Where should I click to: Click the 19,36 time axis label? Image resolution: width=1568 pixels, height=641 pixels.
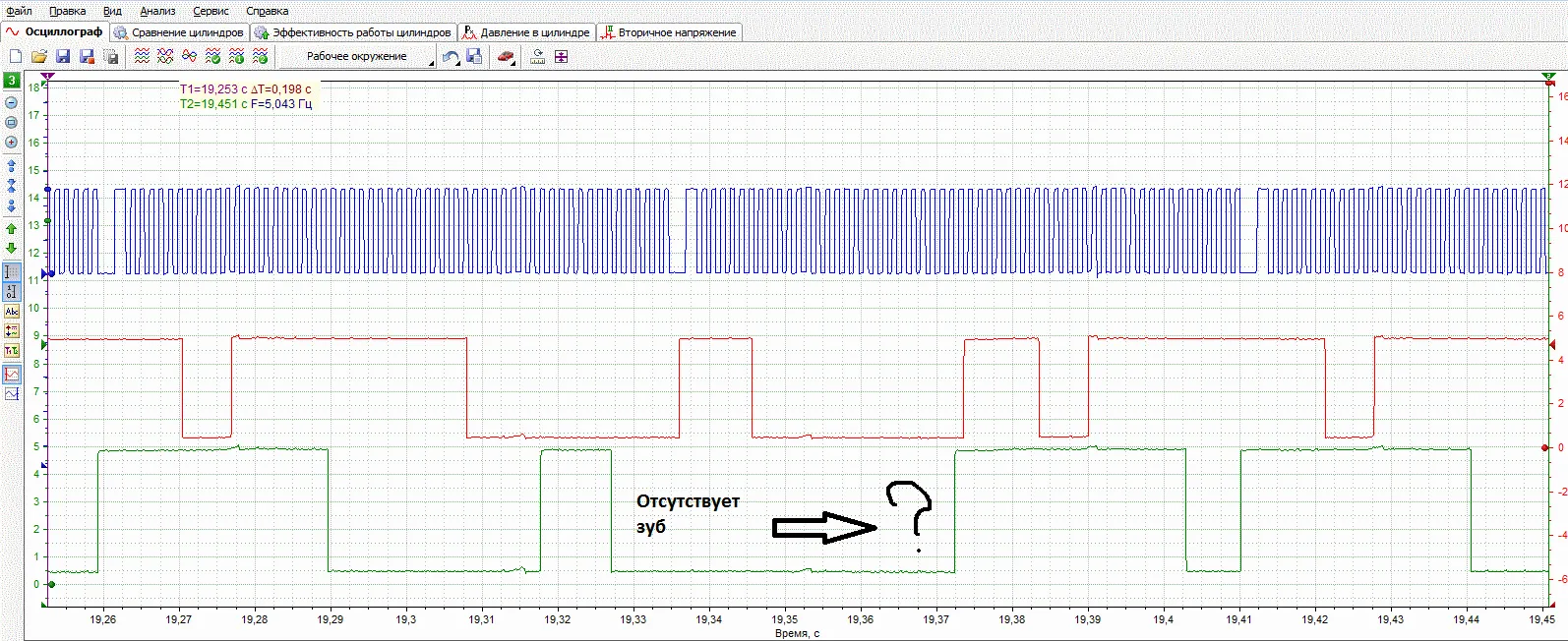tap(860, 619)
